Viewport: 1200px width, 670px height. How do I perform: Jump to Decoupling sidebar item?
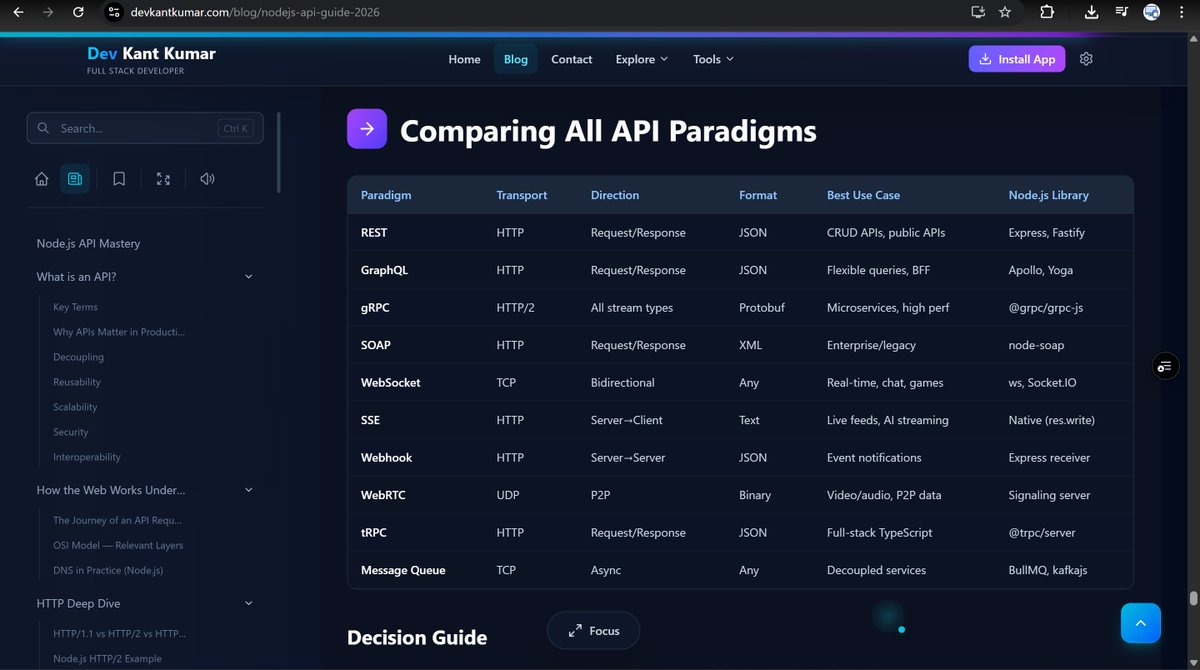78,357
